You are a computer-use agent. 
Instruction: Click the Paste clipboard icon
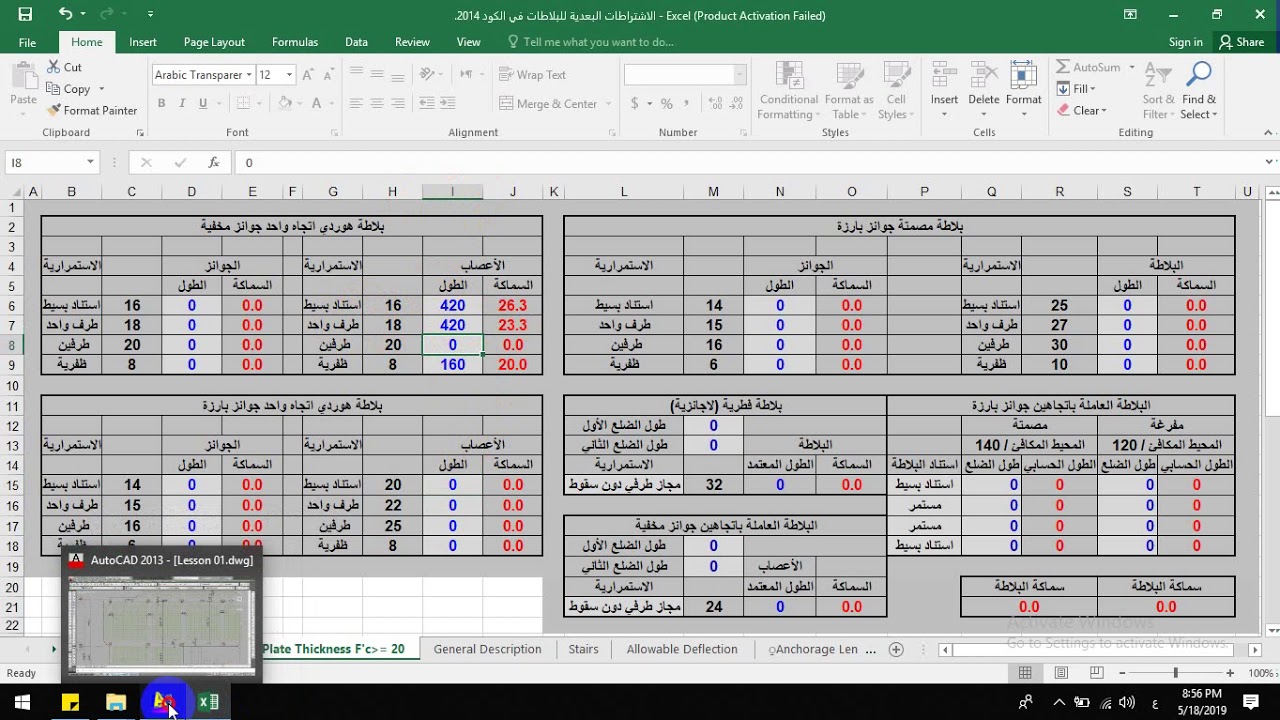[23, 76]
